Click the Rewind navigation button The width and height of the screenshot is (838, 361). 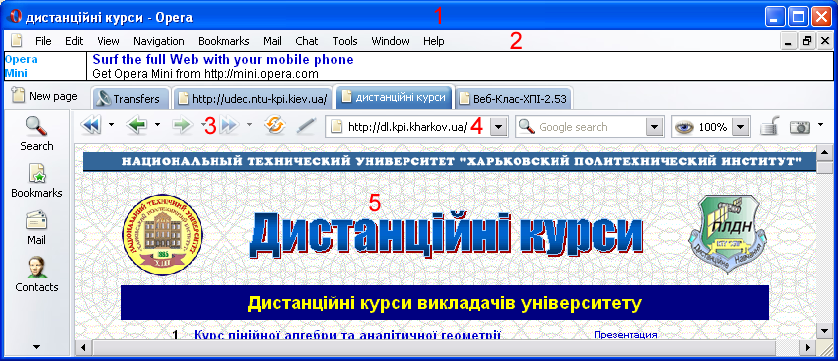point(90,126)
